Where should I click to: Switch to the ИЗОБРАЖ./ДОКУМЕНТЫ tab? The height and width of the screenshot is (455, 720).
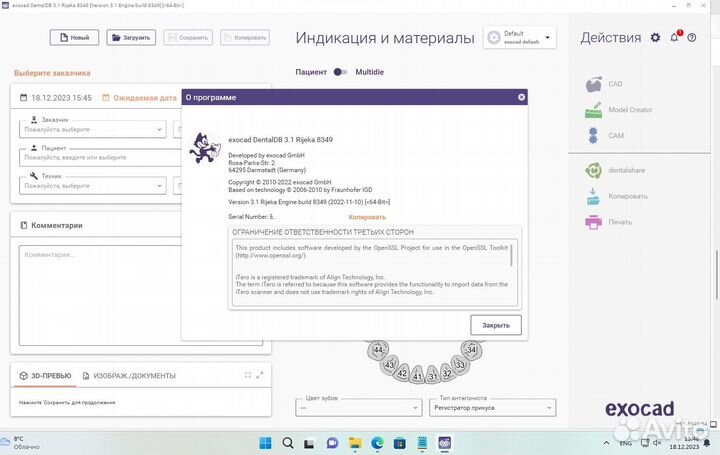134,376
